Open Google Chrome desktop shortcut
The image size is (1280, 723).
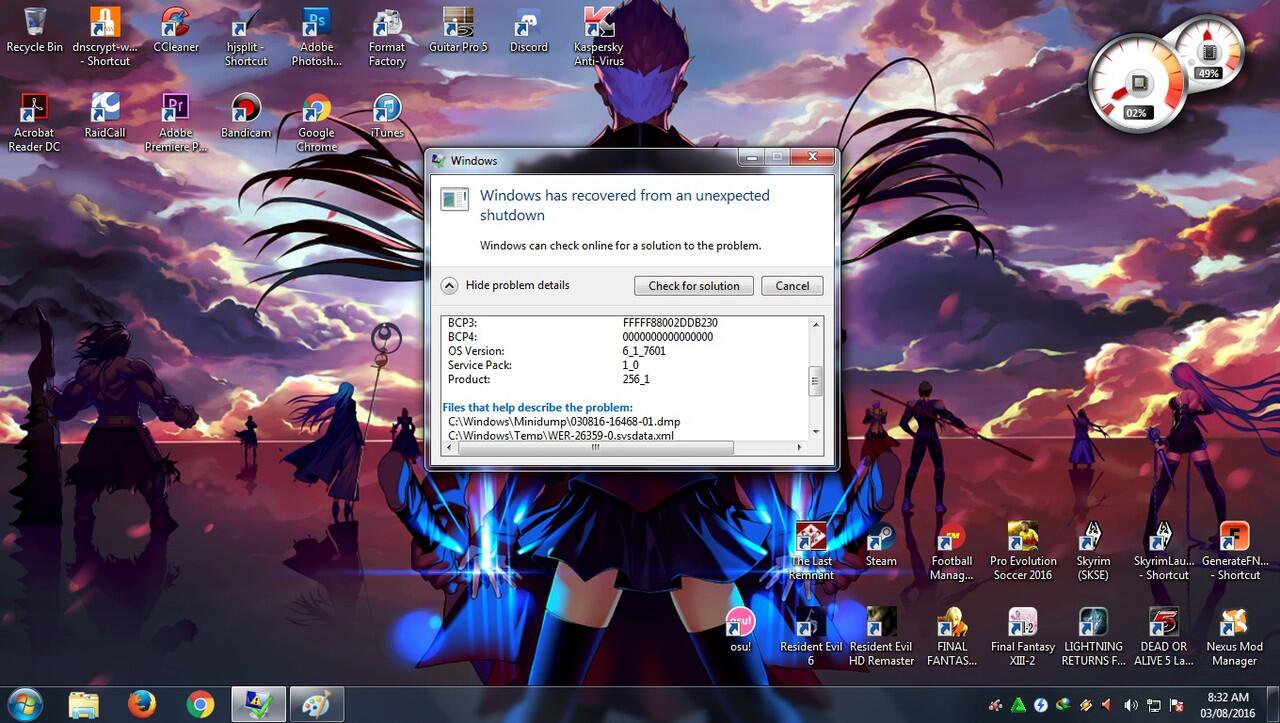click(x=316, y=123)
